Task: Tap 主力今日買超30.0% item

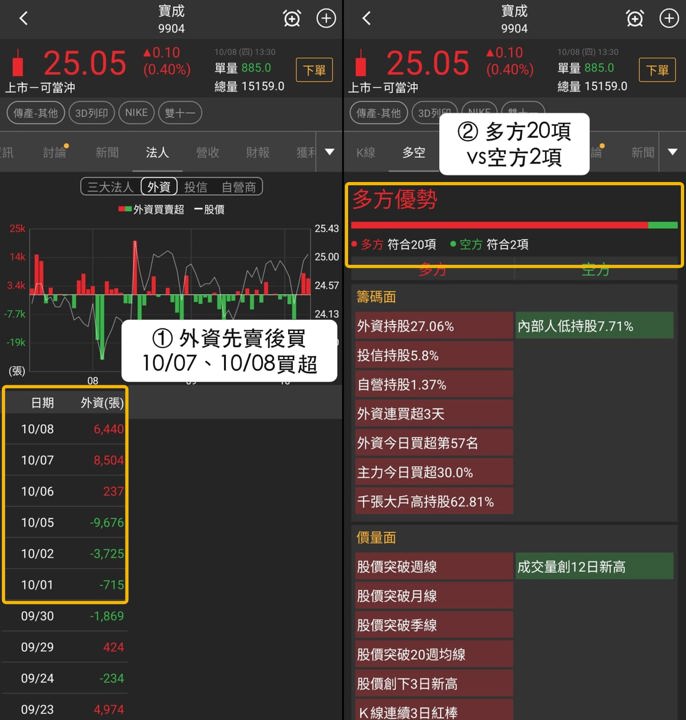Action: (433, 472)
